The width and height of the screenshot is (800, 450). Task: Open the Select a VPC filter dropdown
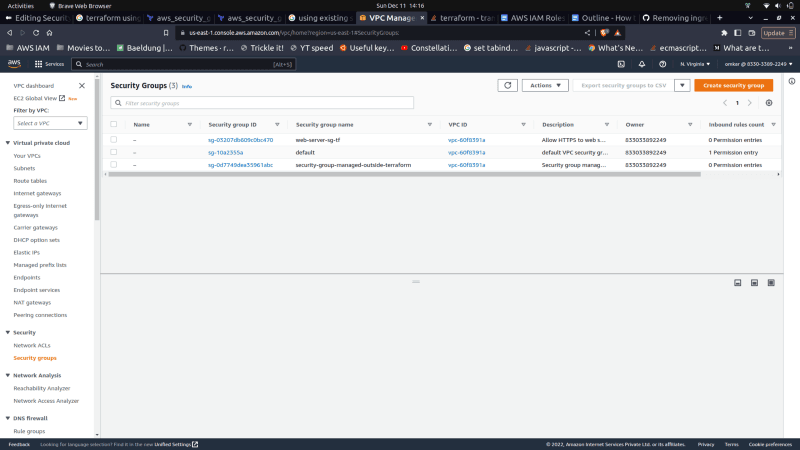tap(50, 123)
